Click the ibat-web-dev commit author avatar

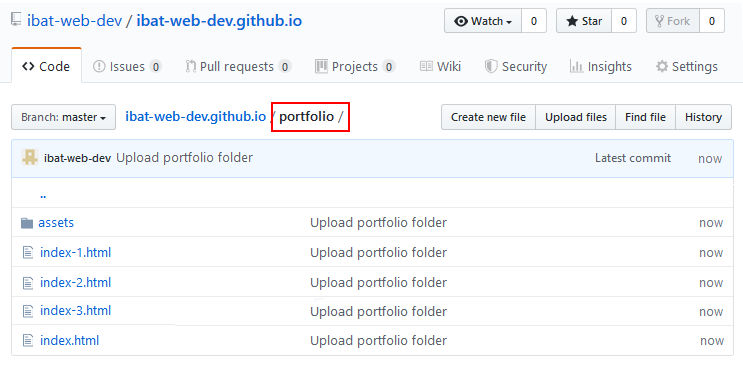point(30,158)
